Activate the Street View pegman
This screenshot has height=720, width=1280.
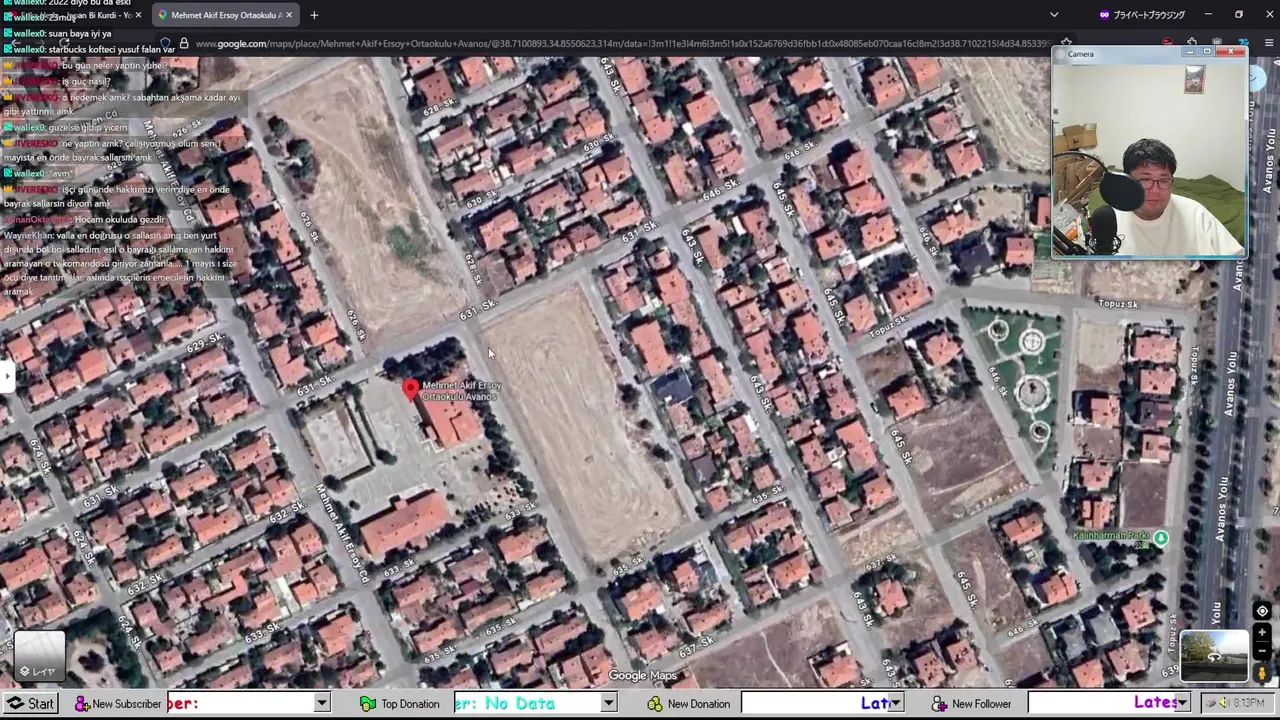(1262, 673)
